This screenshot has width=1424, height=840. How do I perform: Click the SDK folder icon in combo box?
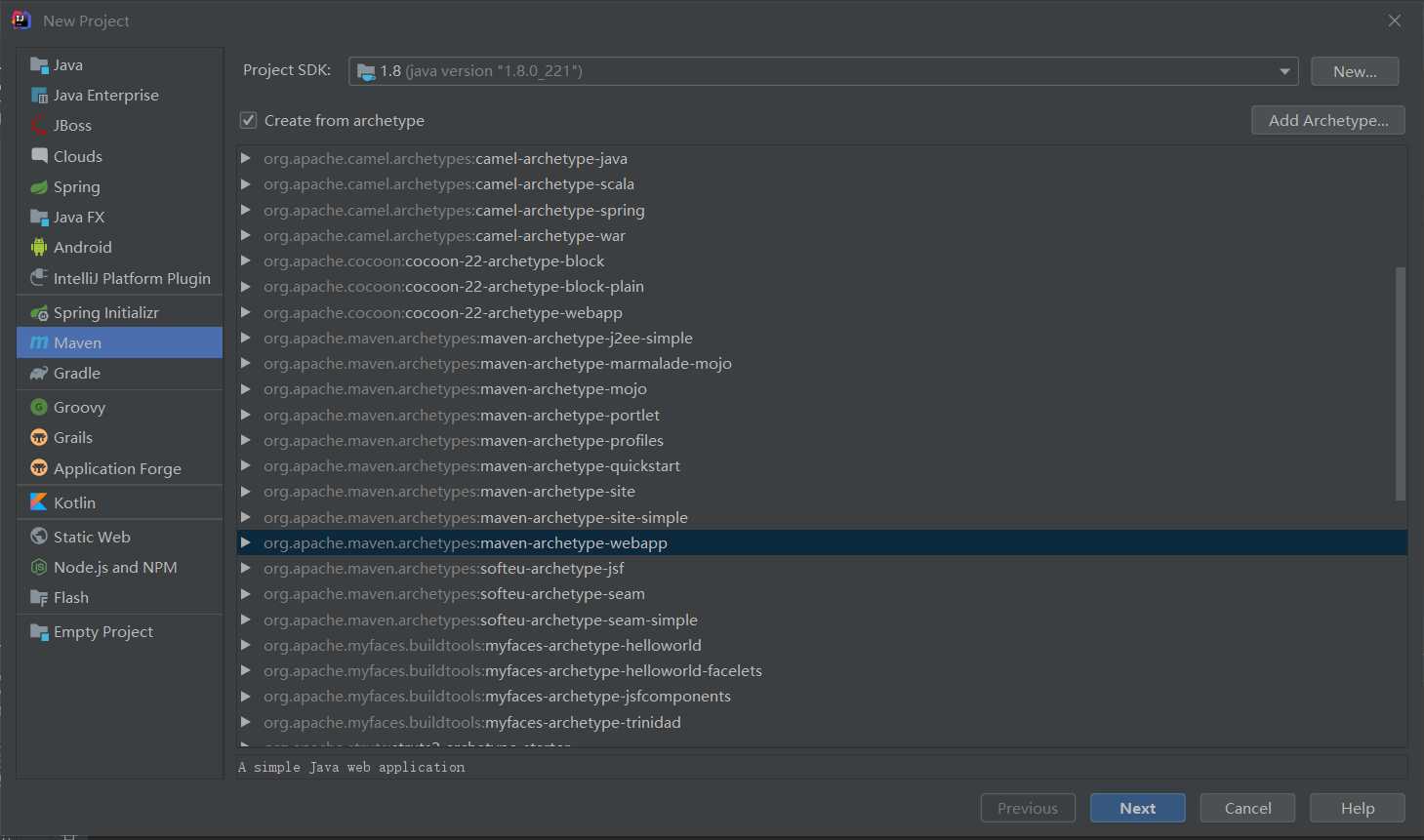[366, 71]
